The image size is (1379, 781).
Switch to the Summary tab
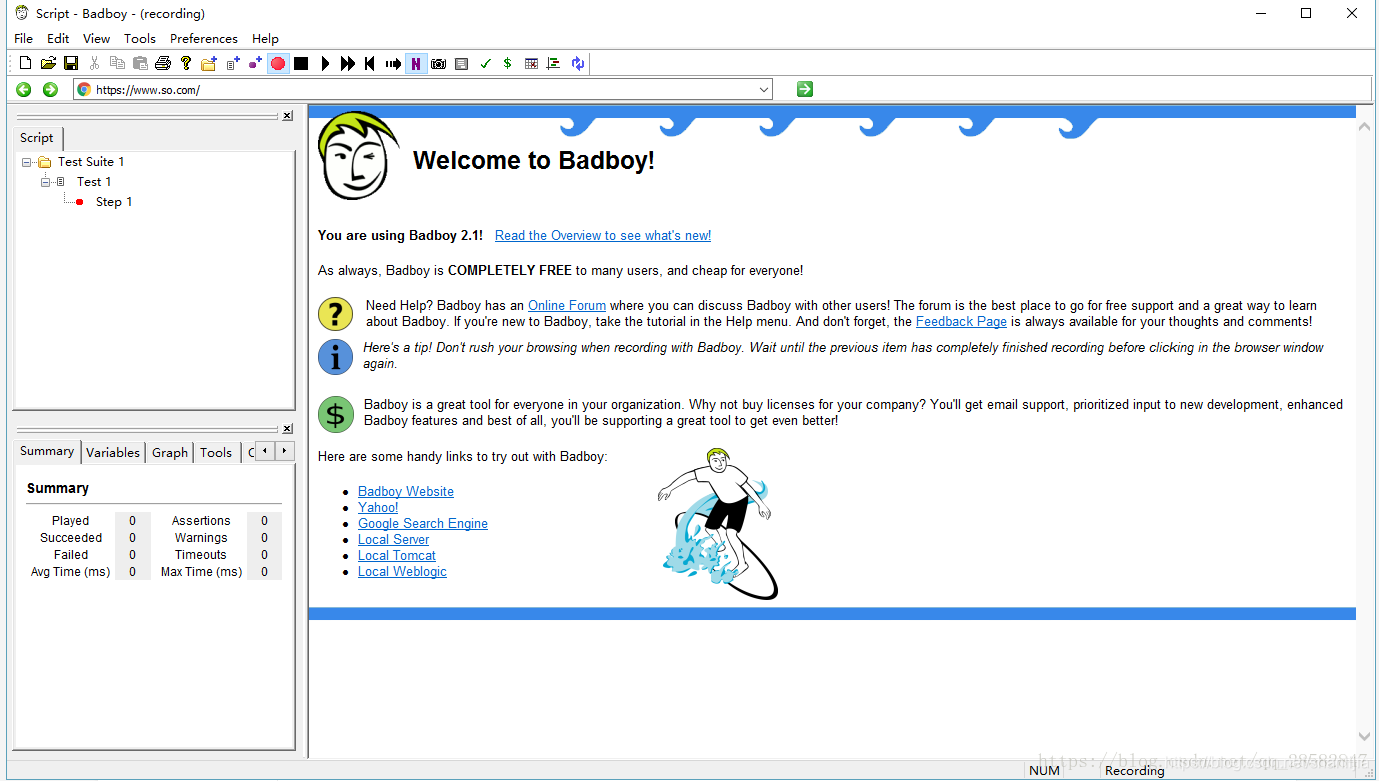tap(47, 451)
